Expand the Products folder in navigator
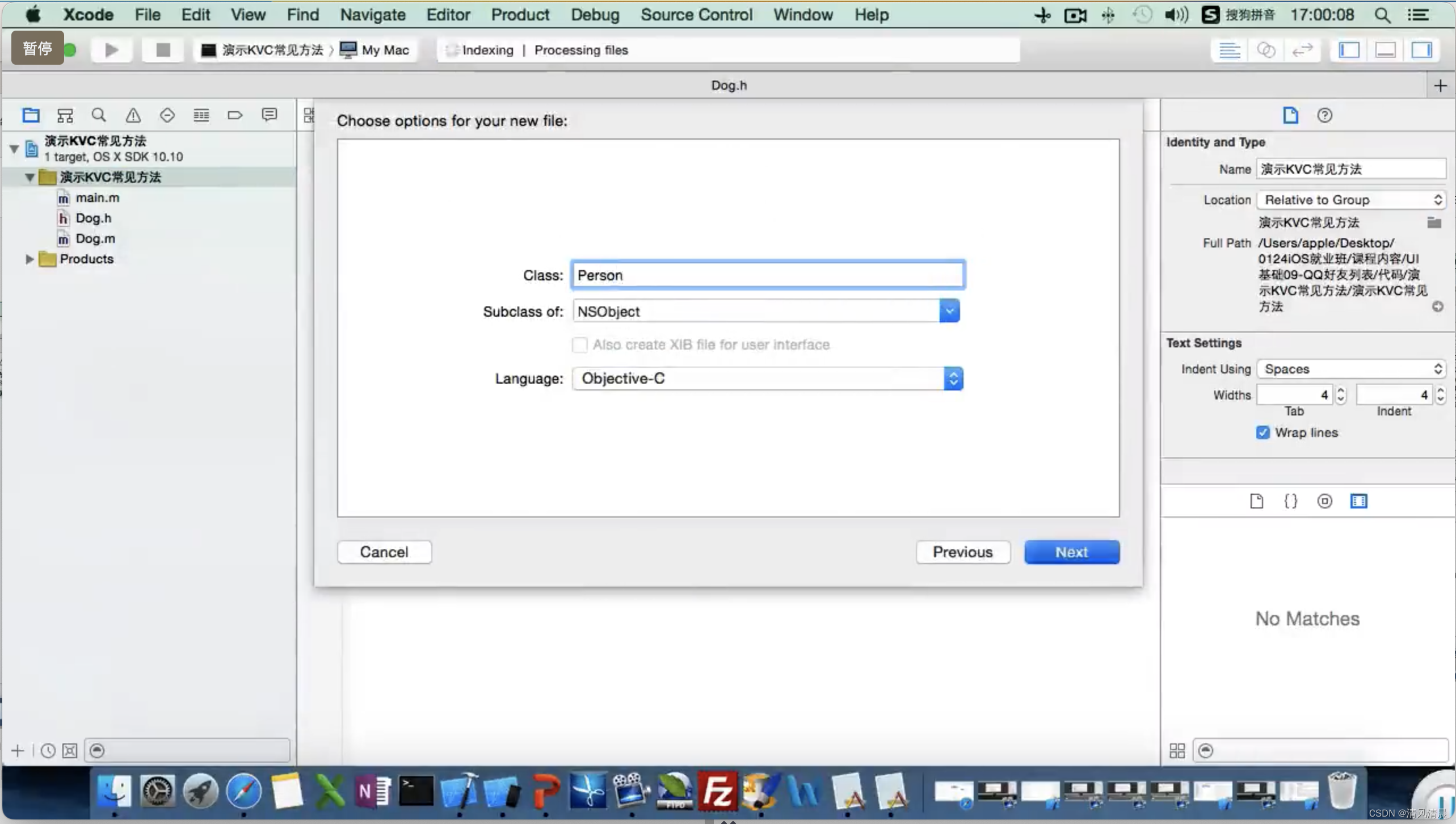Image resolution: width=1456 pixels, height=824 pixels. coord(29,258)
